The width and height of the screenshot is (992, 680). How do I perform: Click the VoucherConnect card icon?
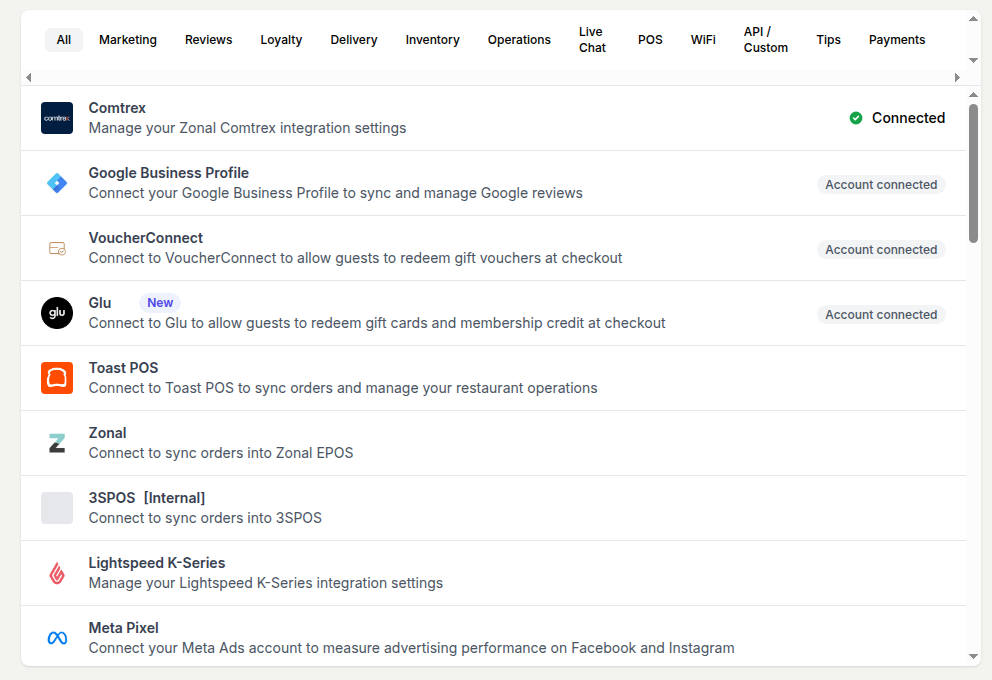point(57,249)
